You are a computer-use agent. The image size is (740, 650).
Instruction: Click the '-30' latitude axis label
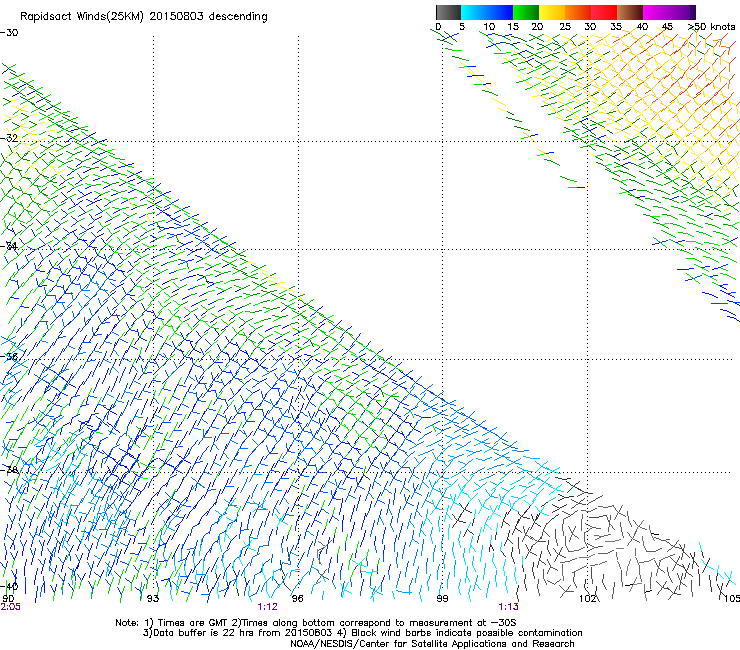point(9,33)
